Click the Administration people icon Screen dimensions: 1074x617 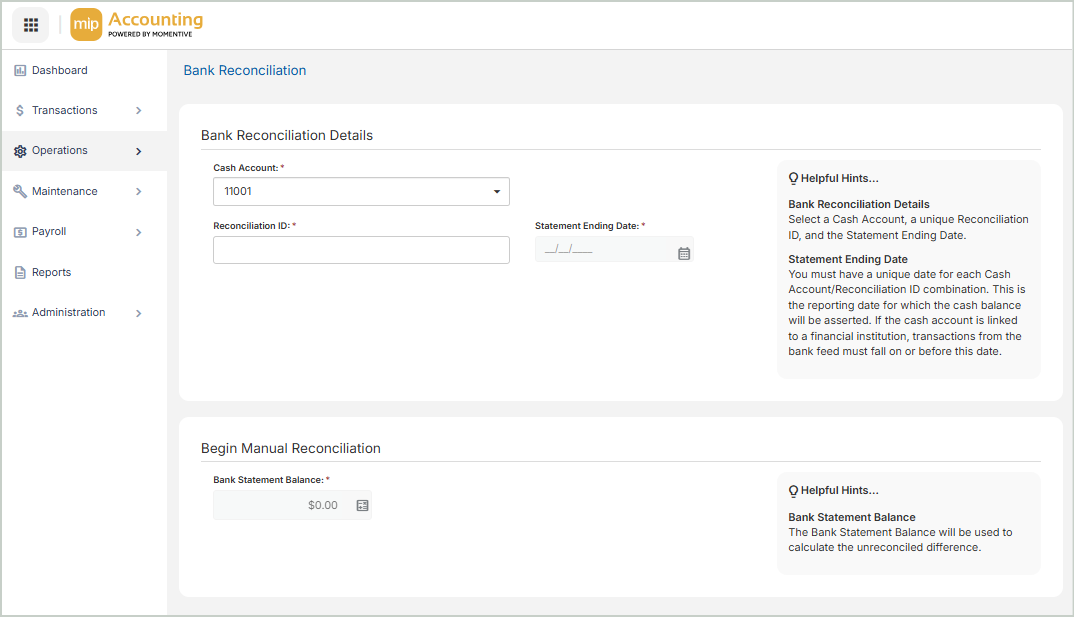20,313
